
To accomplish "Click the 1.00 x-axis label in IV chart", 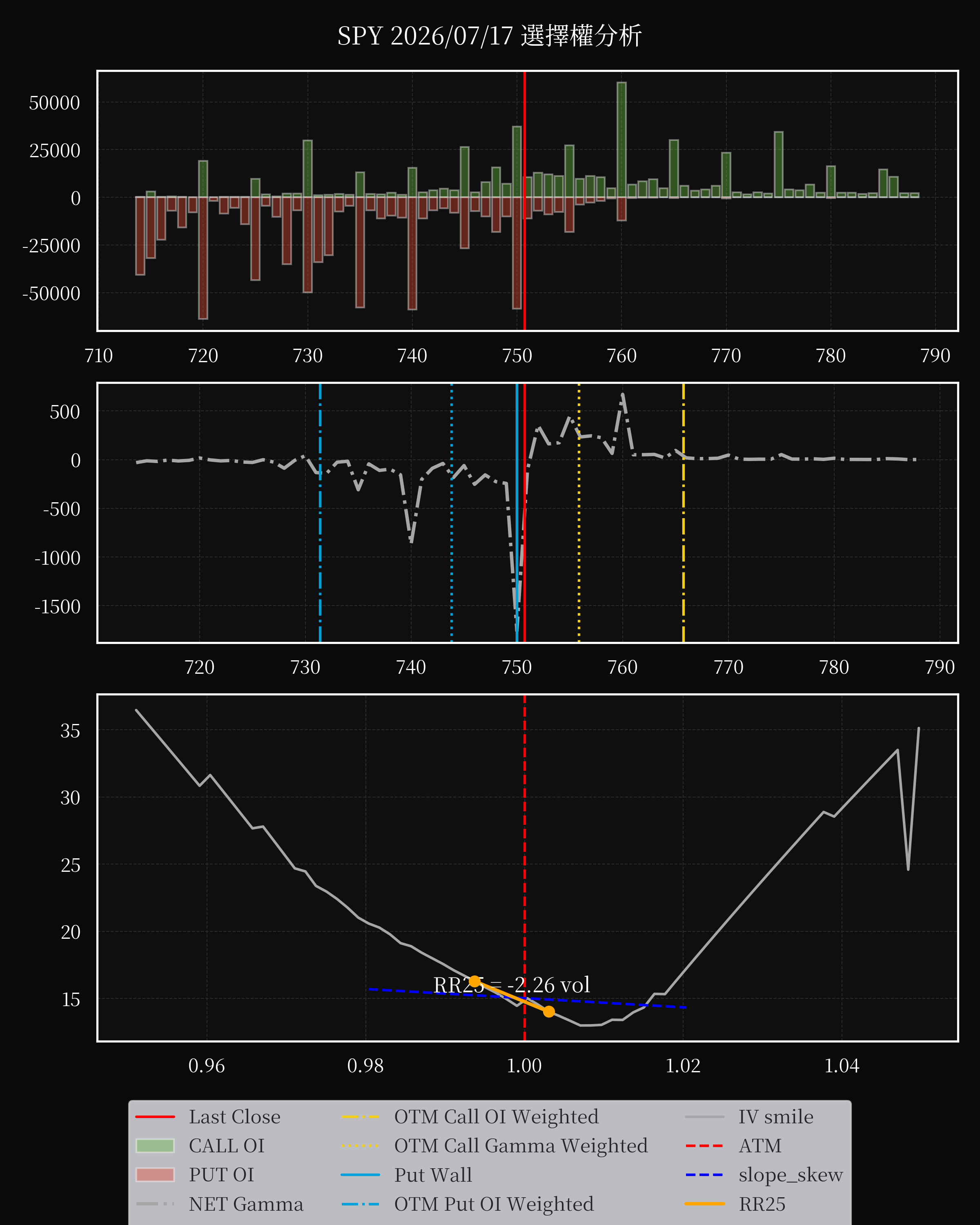I will [524, 1065].
